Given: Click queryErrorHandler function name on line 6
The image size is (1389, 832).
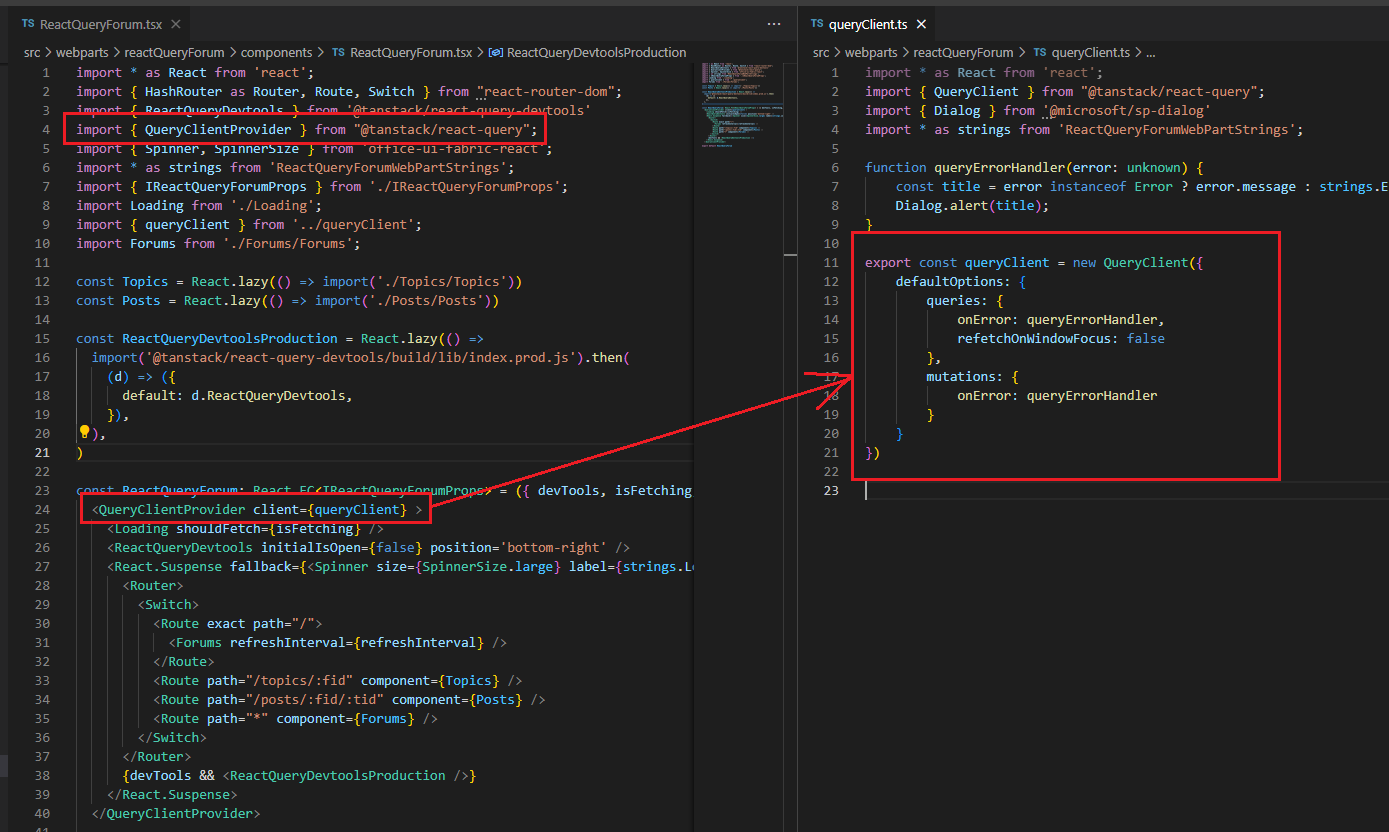Looking at the screenshot, I should pyautogui.click(x=998, y=167).
